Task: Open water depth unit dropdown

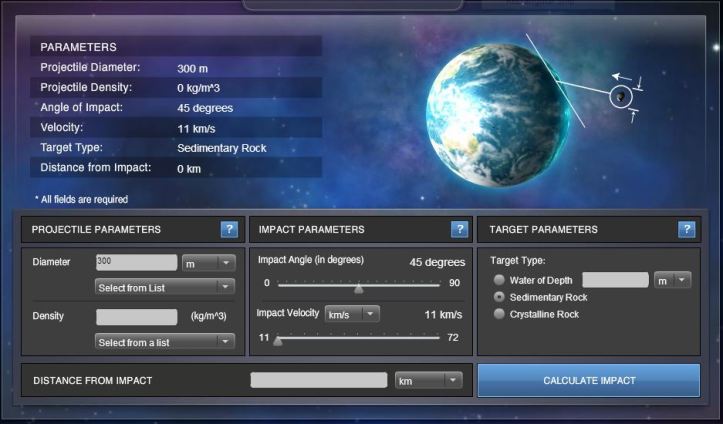Action: tap(672, 280)
